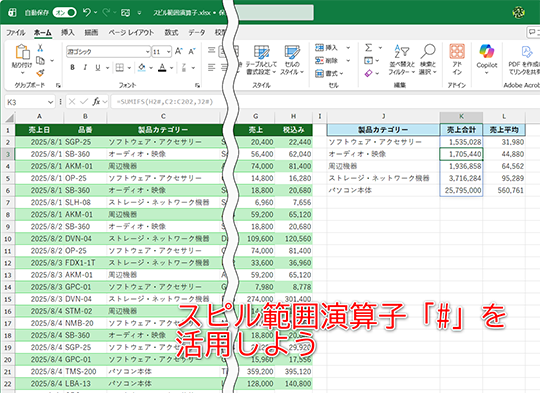Switch to the データ tab

tap(197, 33)
